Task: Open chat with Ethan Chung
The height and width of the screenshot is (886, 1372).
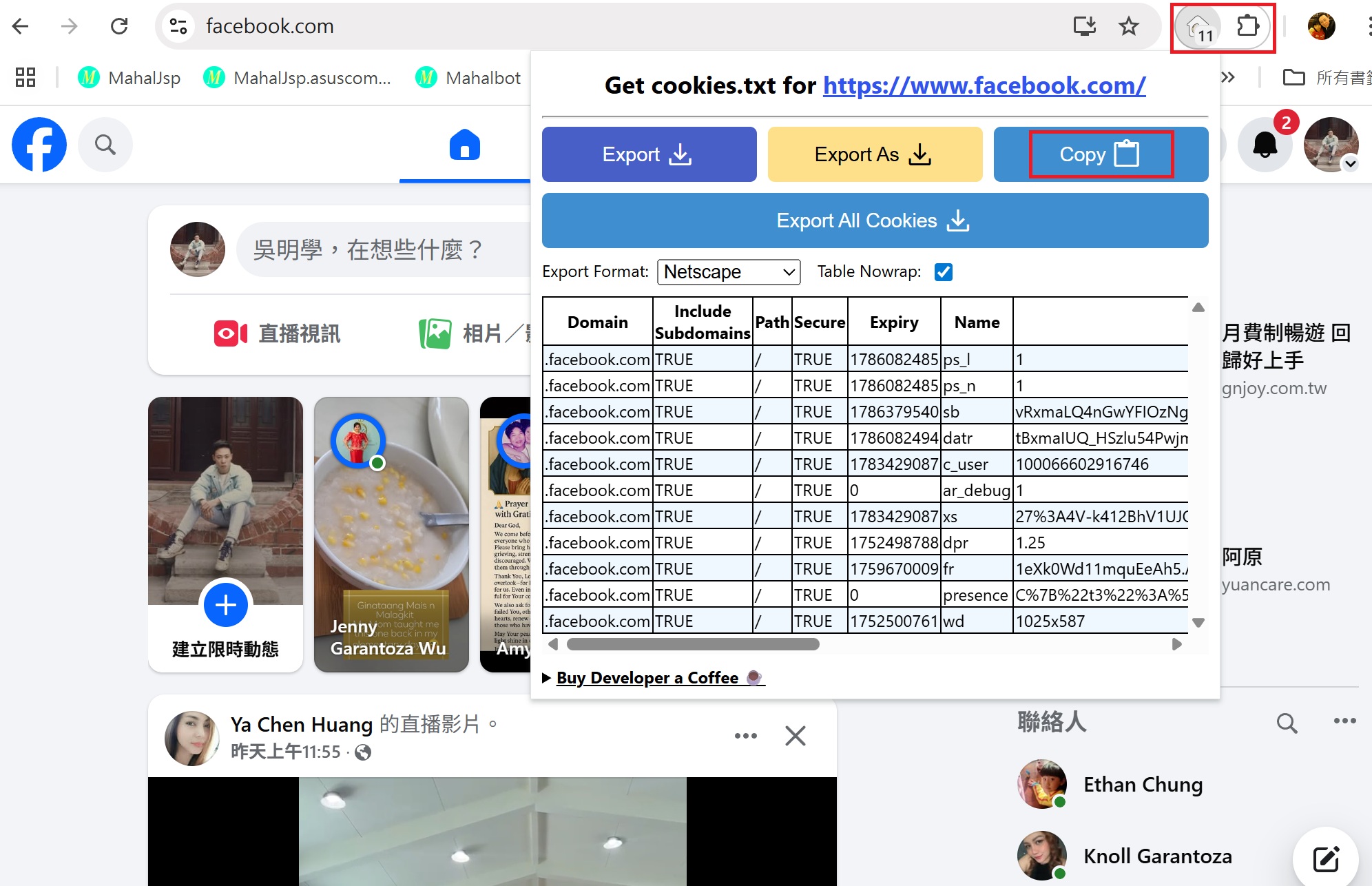Action: pyautogui.click(x=1109, y=785)
